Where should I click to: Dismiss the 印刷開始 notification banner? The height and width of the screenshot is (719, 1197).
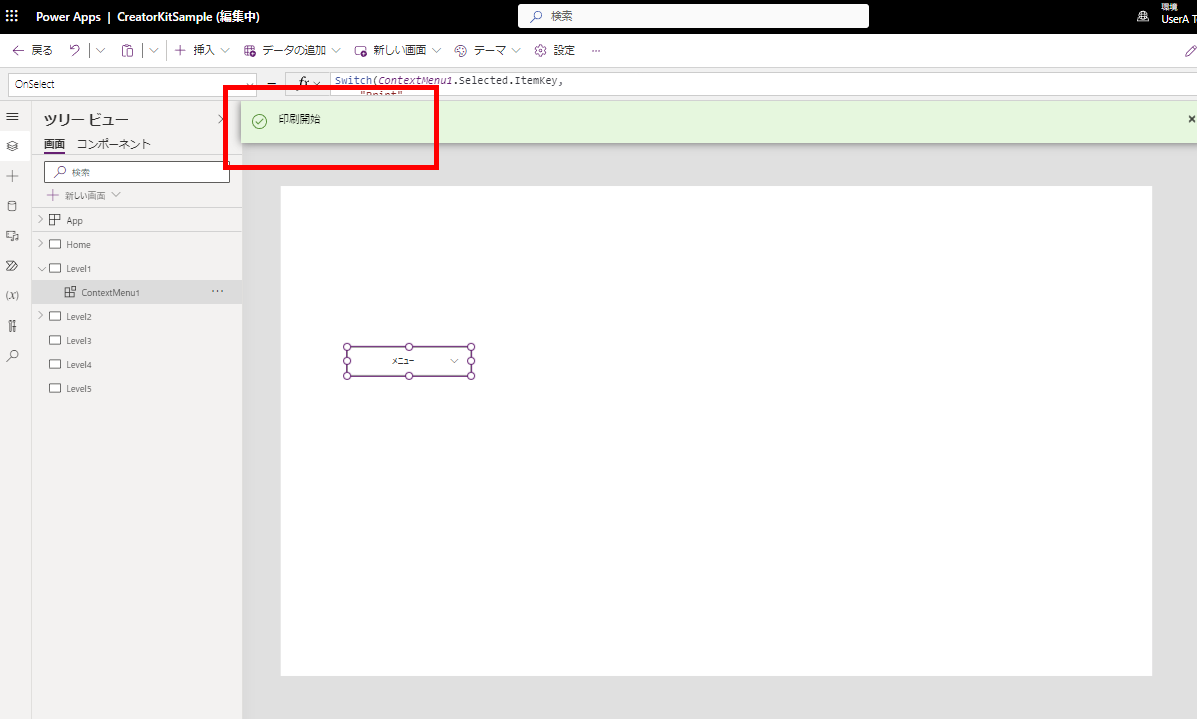[1190, 118]
